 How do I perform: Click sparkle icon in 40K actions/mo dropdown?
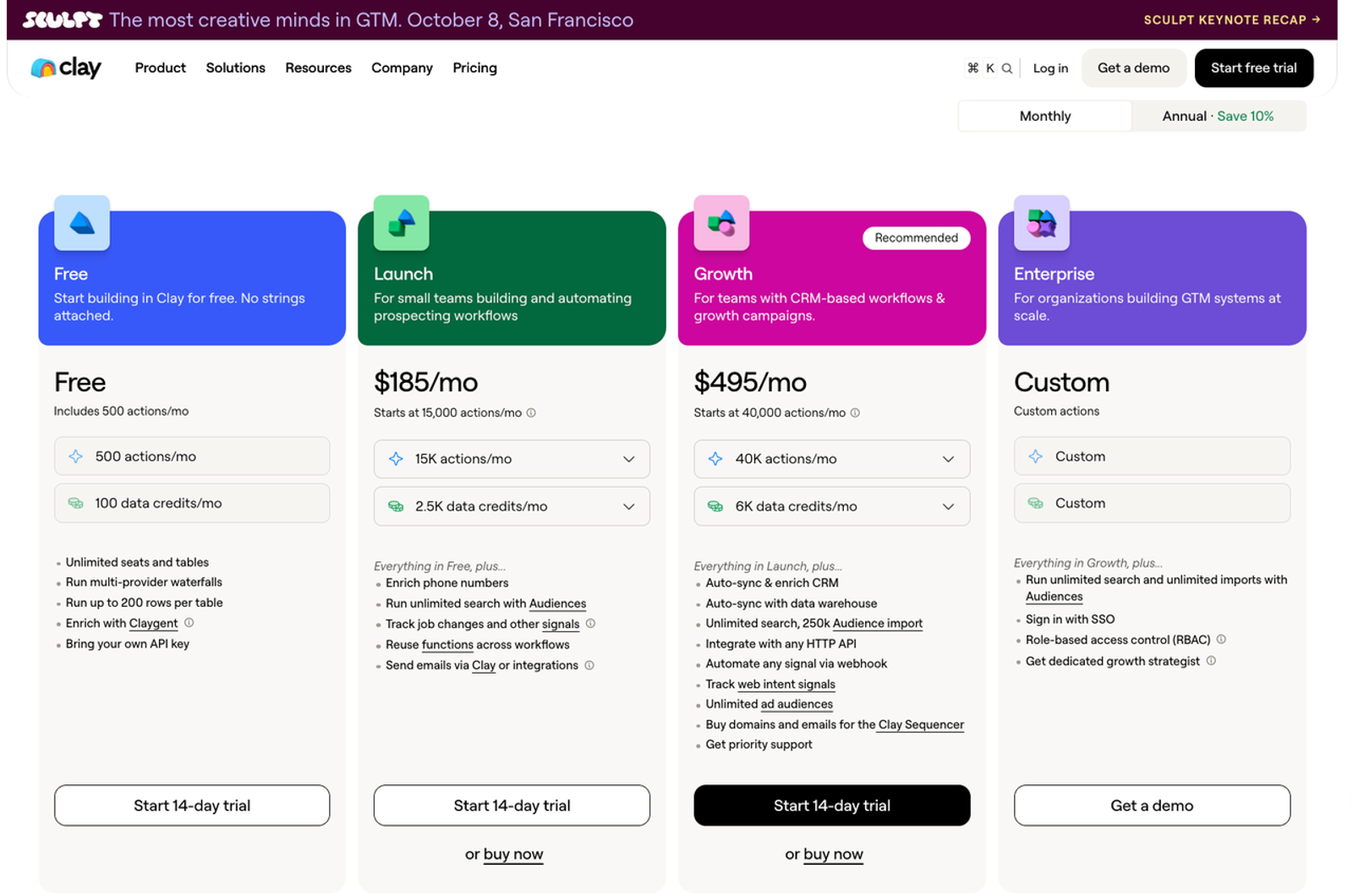[x=715, y=459]
